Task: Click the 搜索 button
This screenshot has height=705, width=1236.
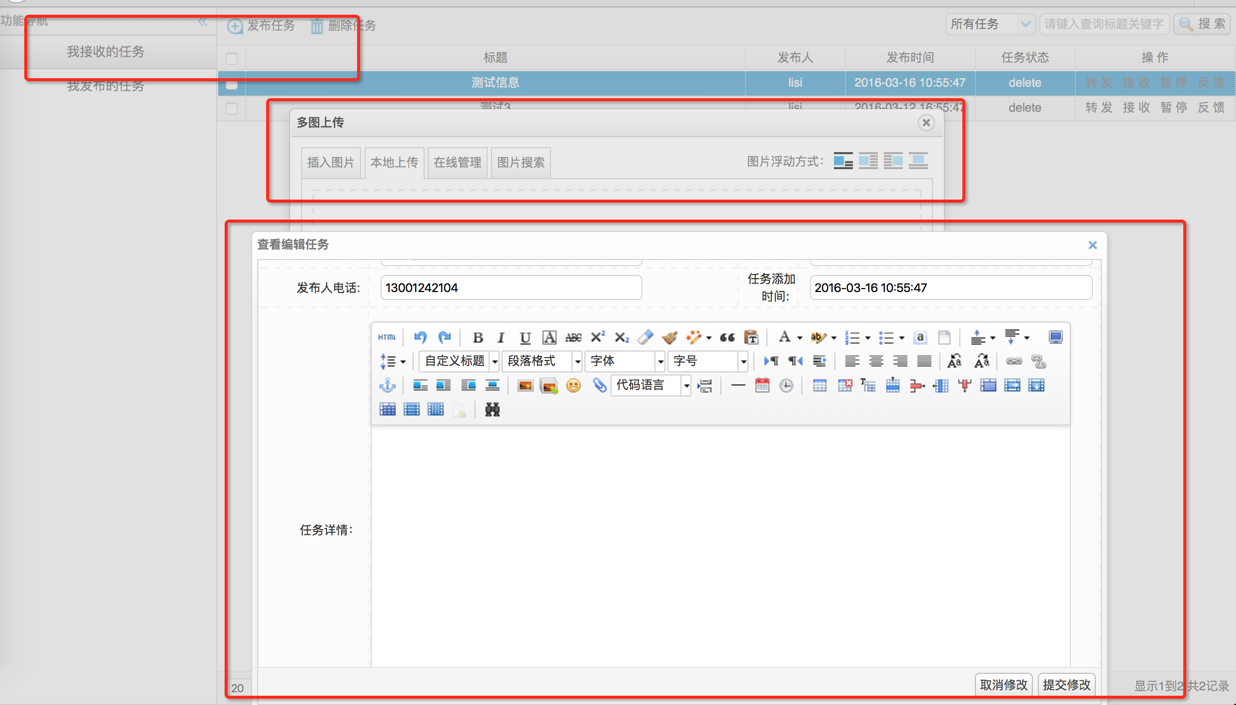Action: [1203, 24]
